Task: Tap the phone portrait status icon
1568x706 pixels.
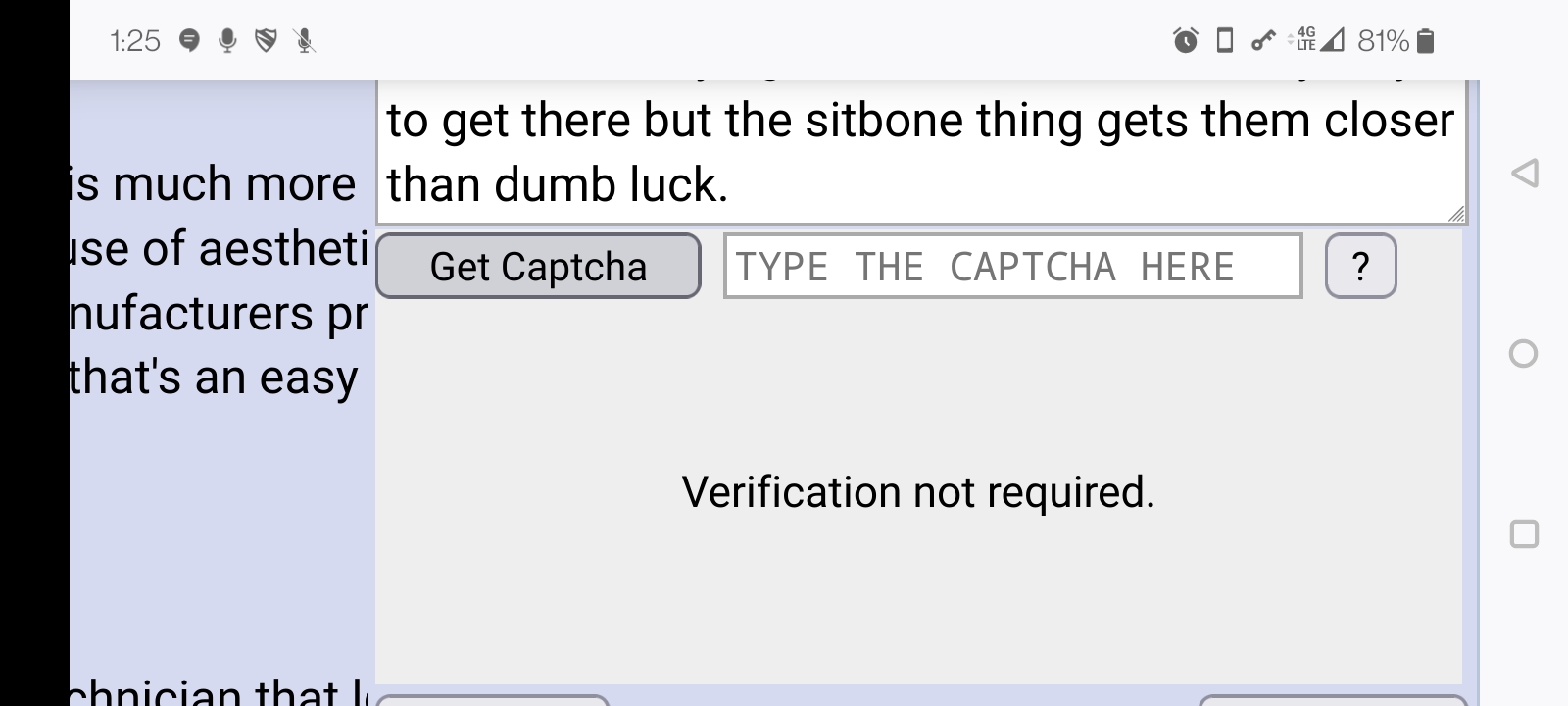Action: pyautogui.click(x=1224, y=41)
